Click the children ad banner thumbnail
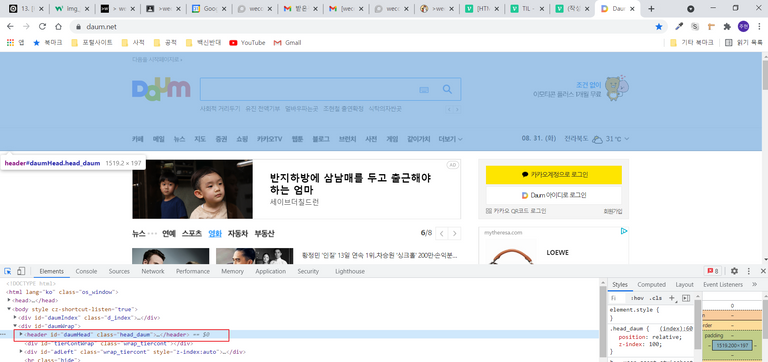 point(192,189)
